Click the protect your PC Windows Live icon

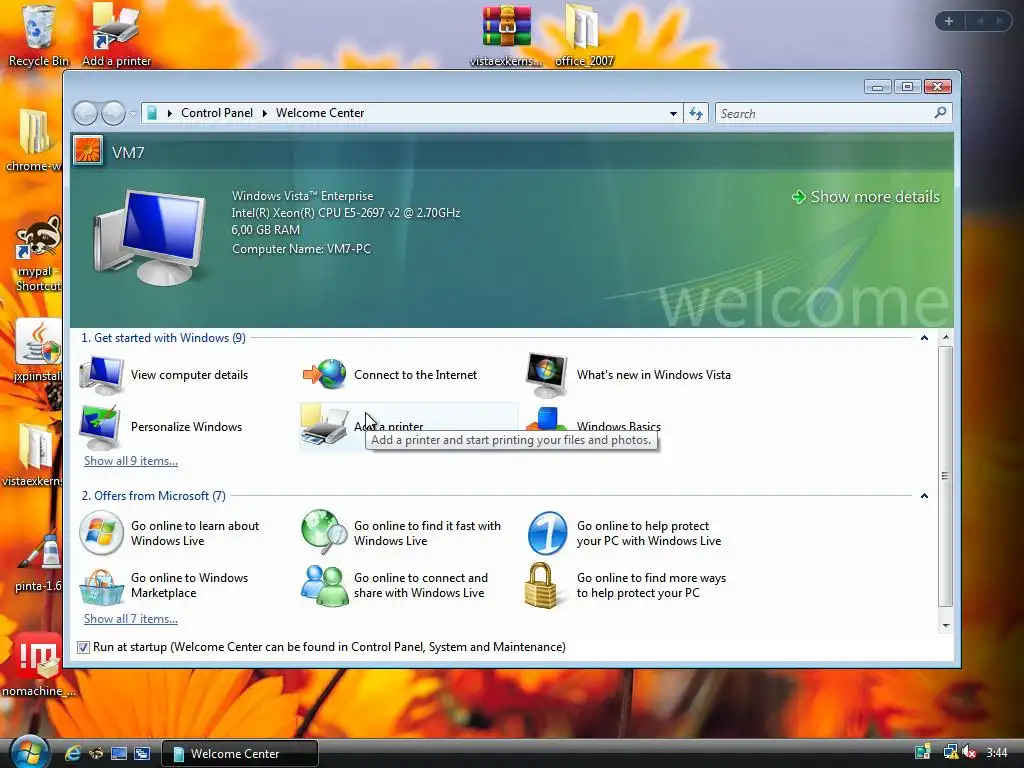coord(547,533)
